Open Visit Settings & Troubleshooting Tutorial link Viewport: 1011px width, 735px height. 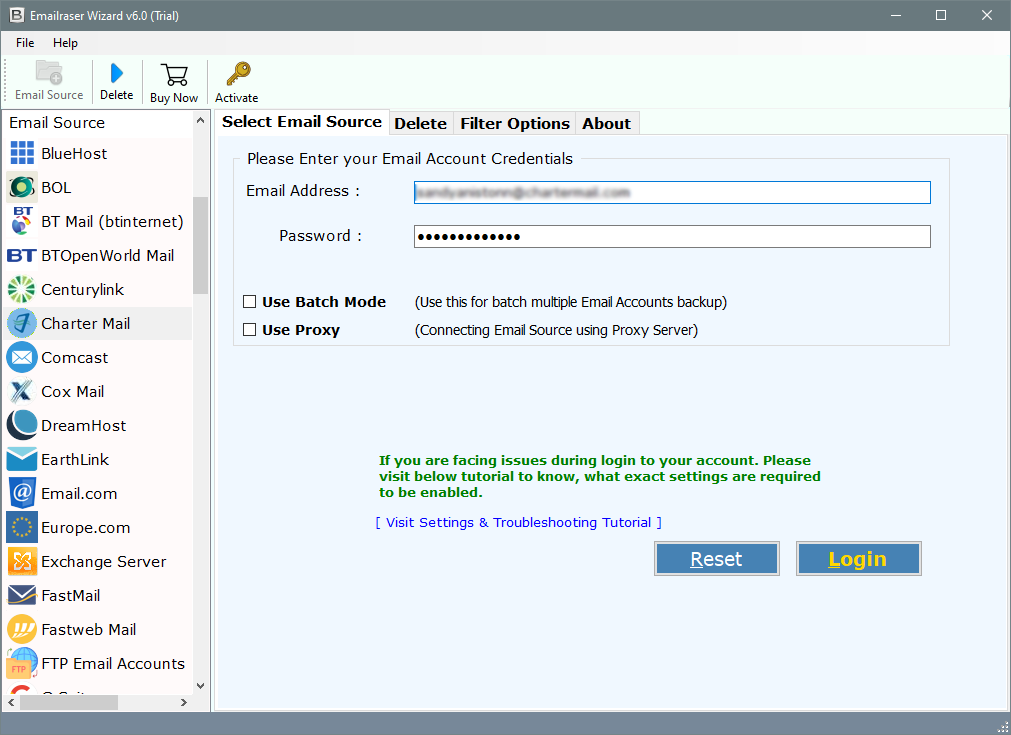518,522
